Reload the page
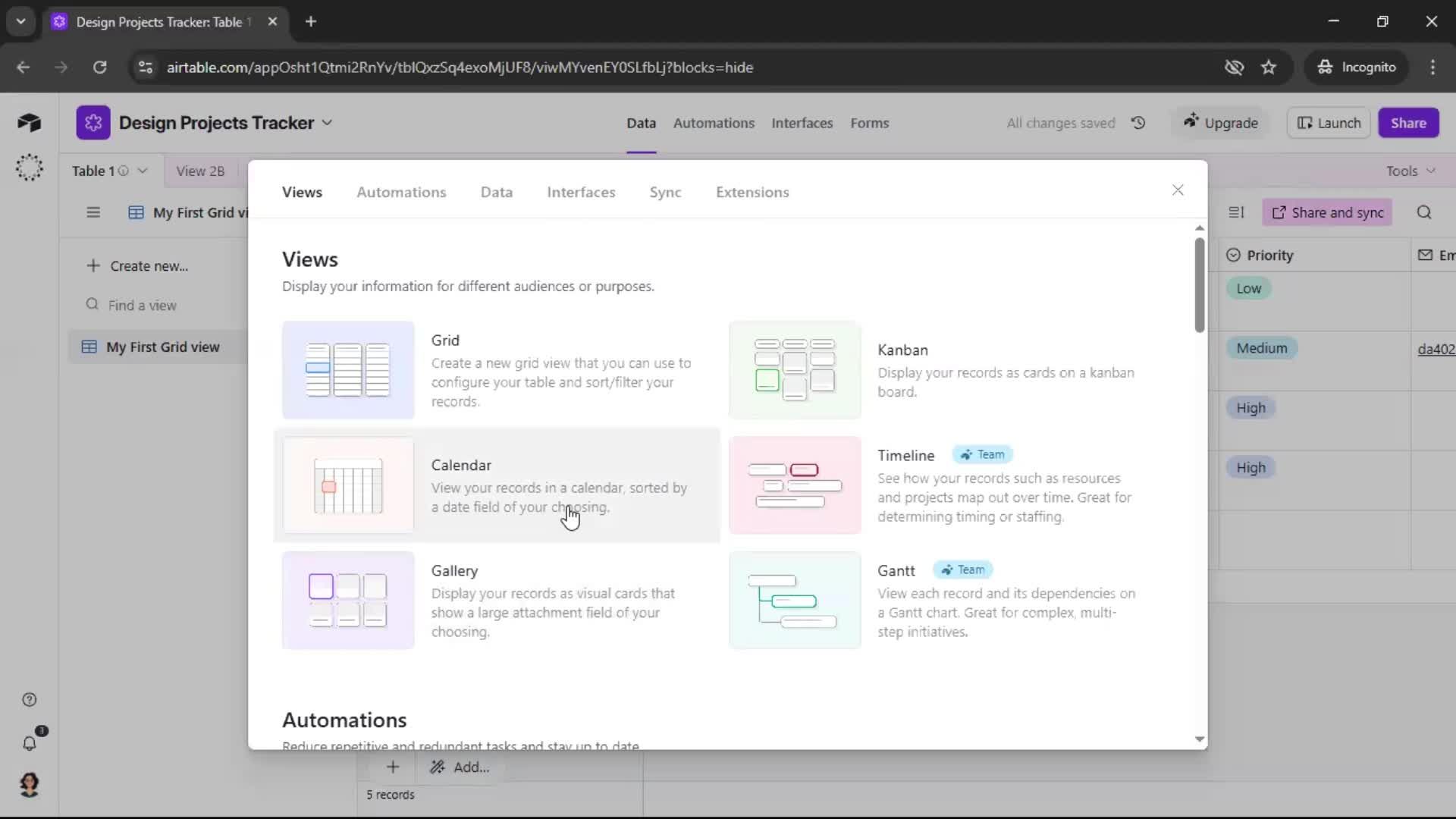This screenshot has width=1456, height=819. tap(100, 67)
